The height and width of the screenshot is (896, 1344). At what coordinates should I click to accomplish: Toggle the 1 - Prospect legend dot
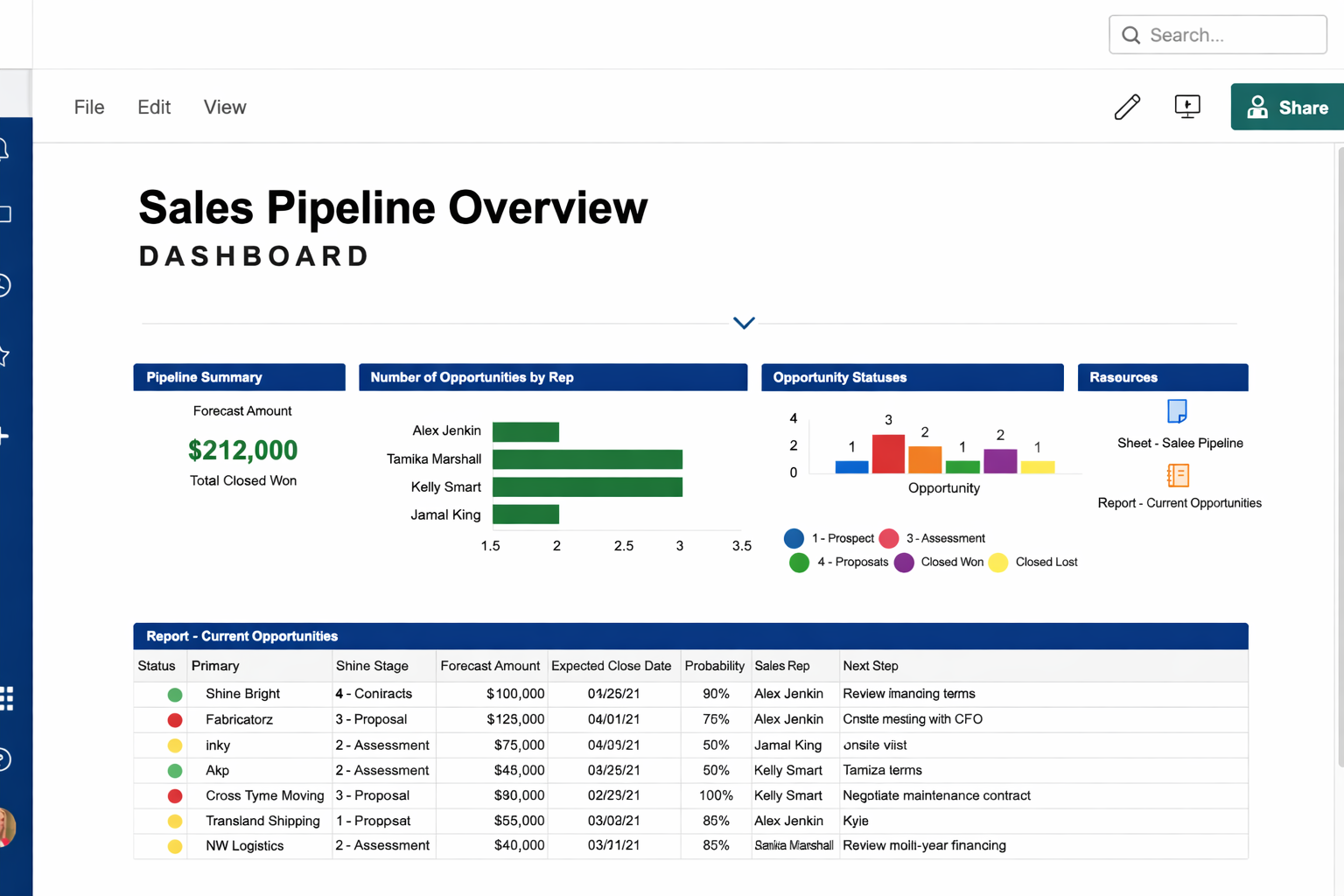point(794,538)
